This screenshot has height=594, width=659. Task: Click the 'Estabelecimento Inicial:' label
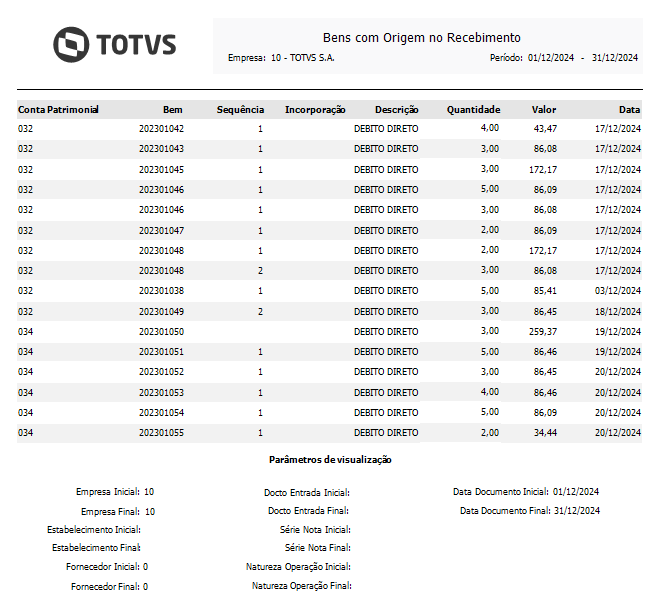94,530
